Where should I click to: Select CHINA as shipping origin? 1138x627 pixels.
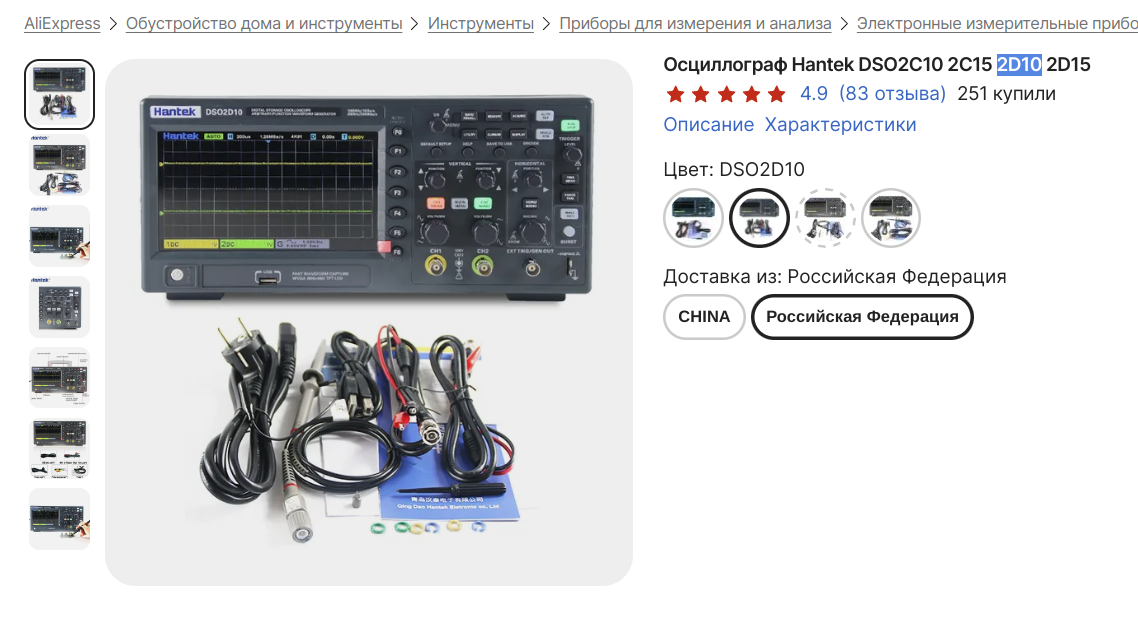pyautogui.click(x=704, y=316)
